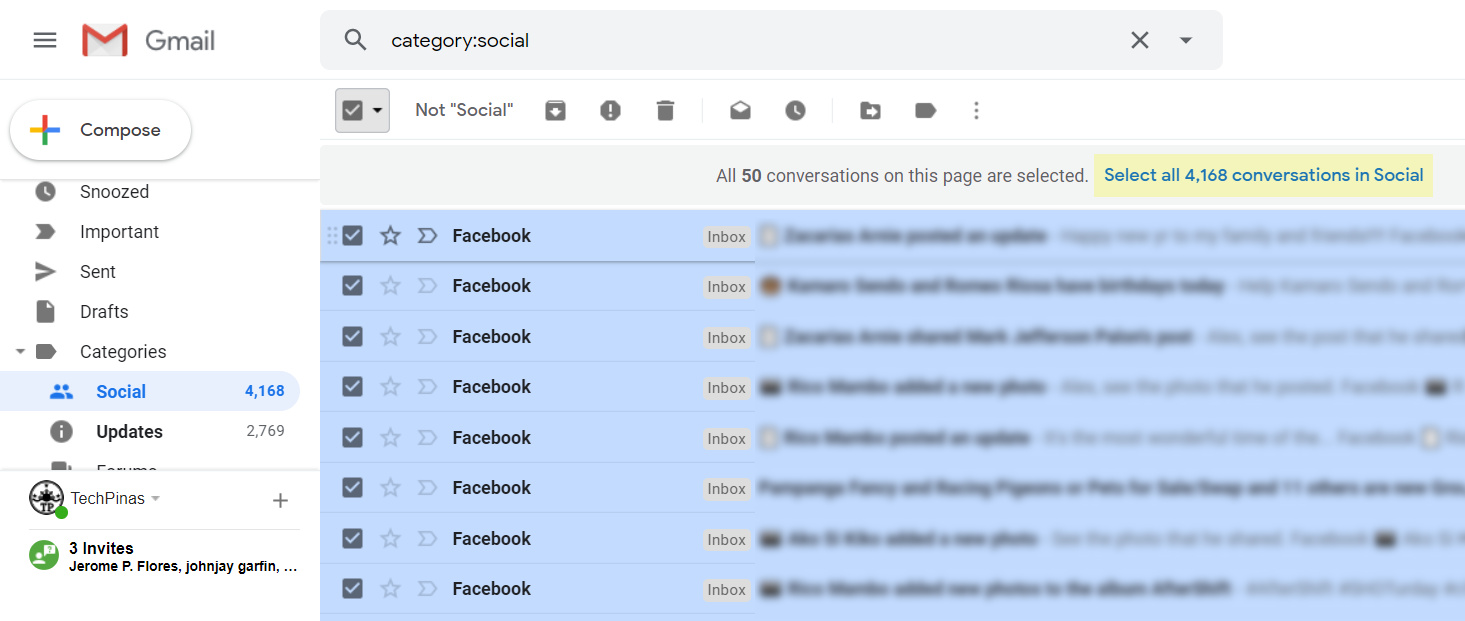The image size is (1465, 621).
Task: Toggle the select-all checkbox in toolbar
Action: (x=352, y=110)
